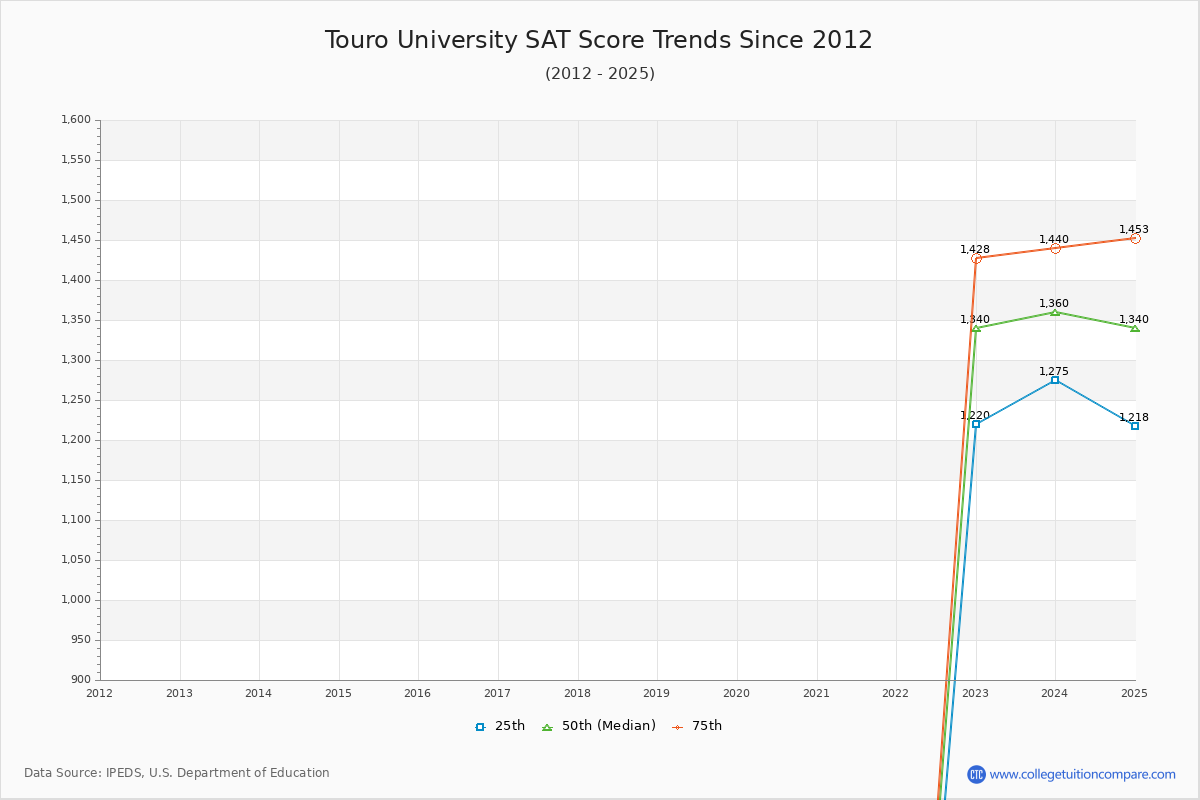Click the 2012 x-axis label
This screenshot has width=1200, height=800.
pos(100,693)
